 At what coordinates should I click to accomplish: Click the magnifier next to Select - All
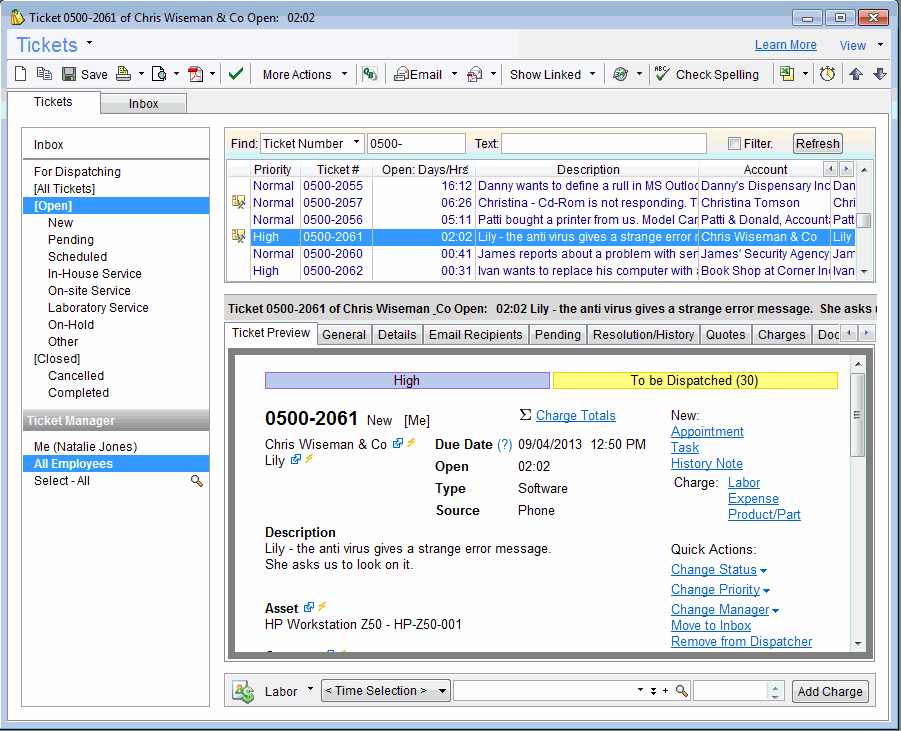197,481
